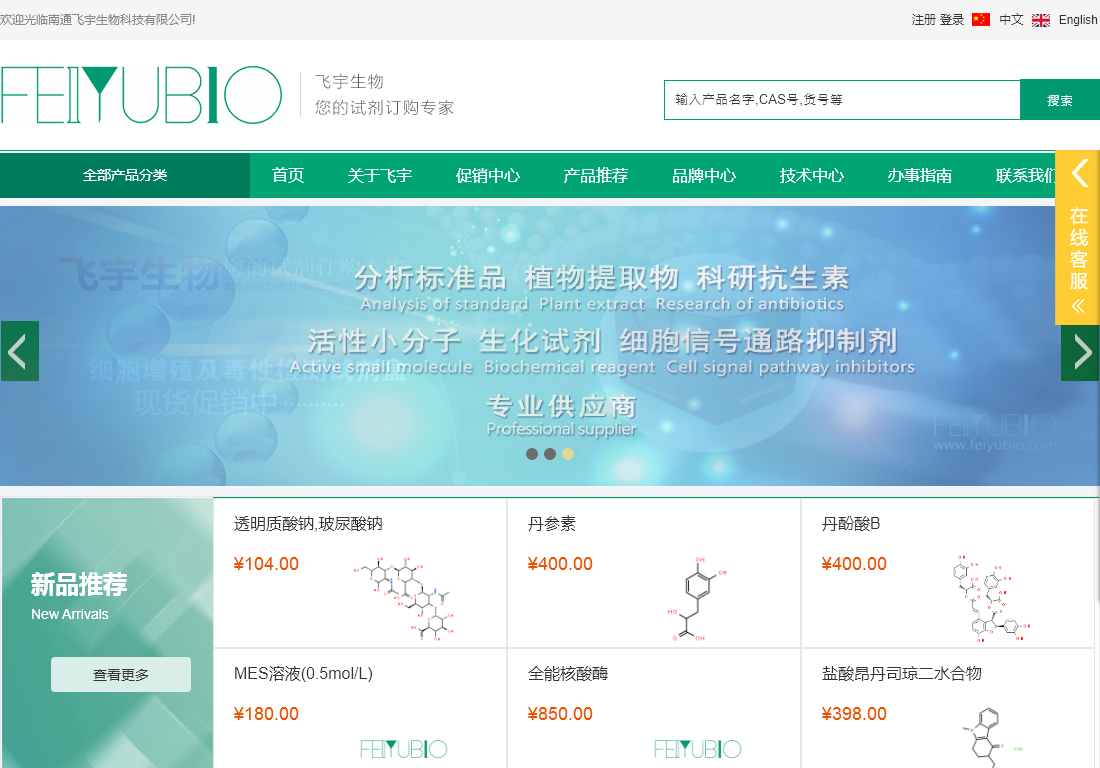Click the 盐酸昂丹司琼 molecule structure image
This screenshot has width=1100, height=768.
coord(991,737)
